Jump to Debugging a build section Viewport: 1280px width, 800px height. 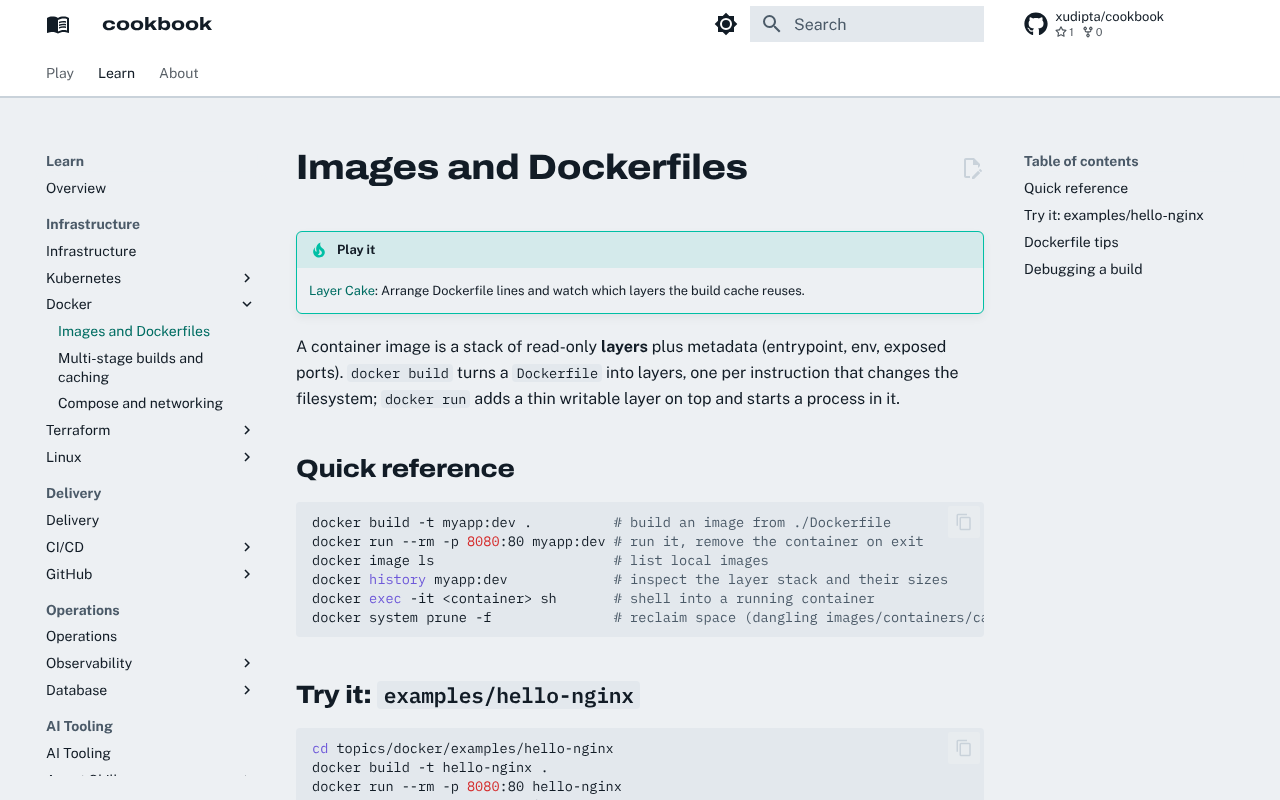point(1083,269)
